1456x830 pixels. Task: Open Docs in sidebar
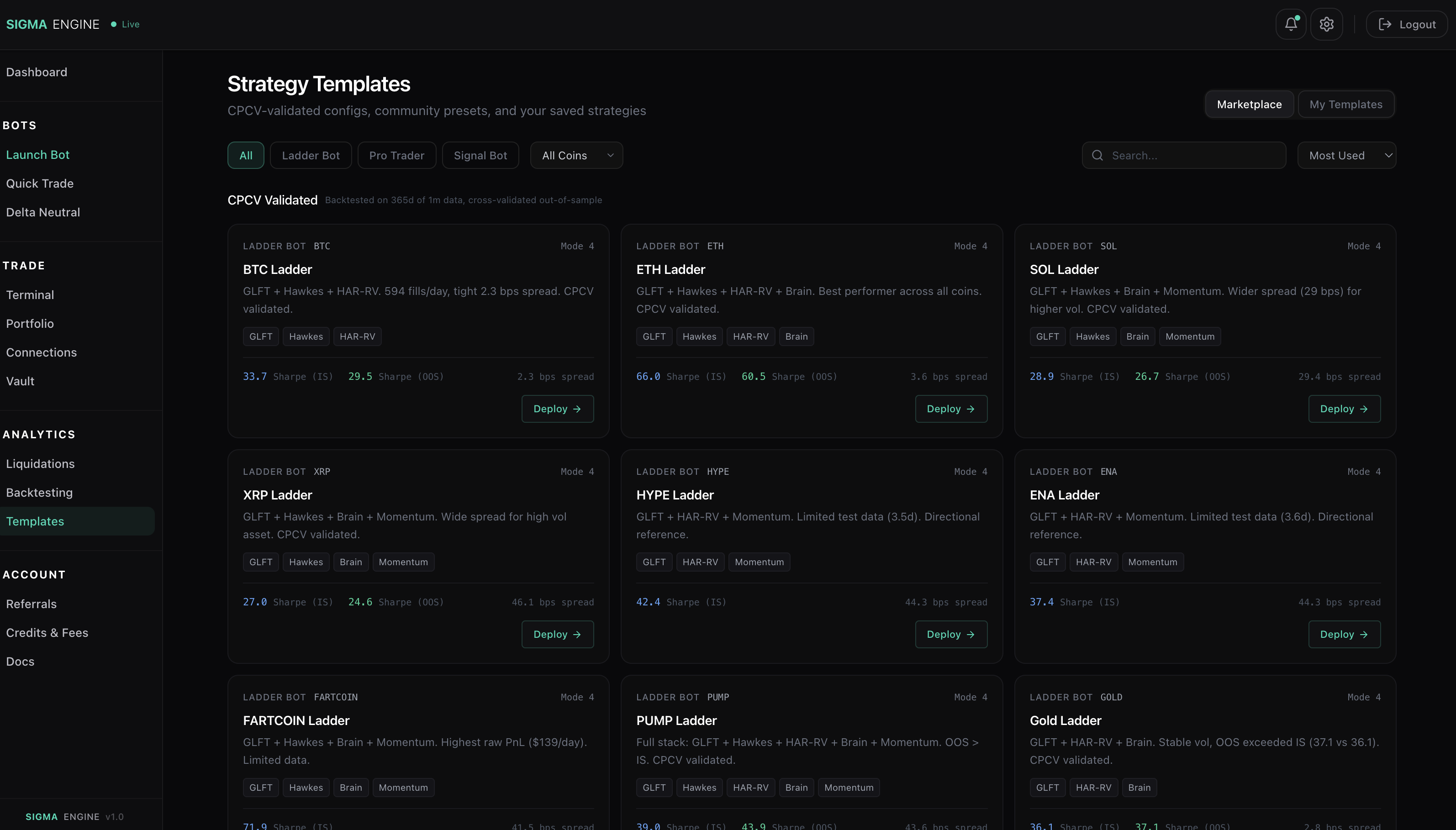pos(20,661)
